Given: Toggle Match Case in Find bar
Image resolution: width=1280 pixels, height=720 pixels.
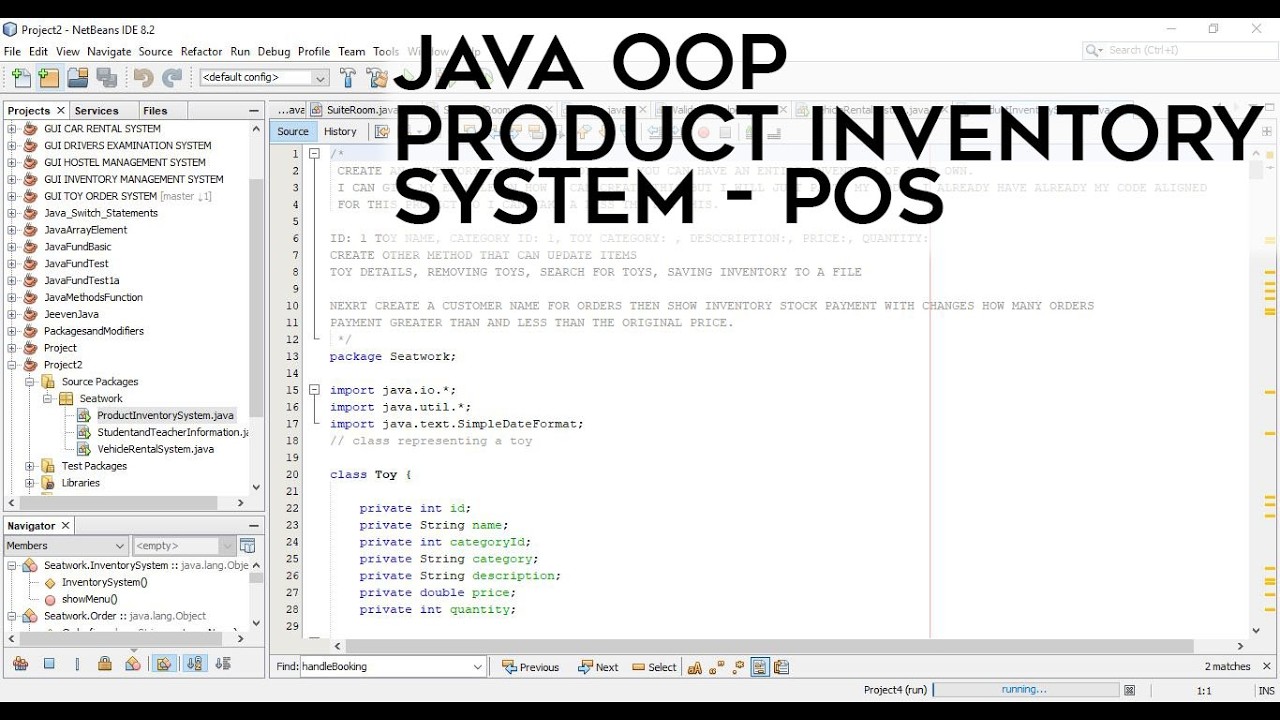Looking at the screenshot, I should 694,667.
